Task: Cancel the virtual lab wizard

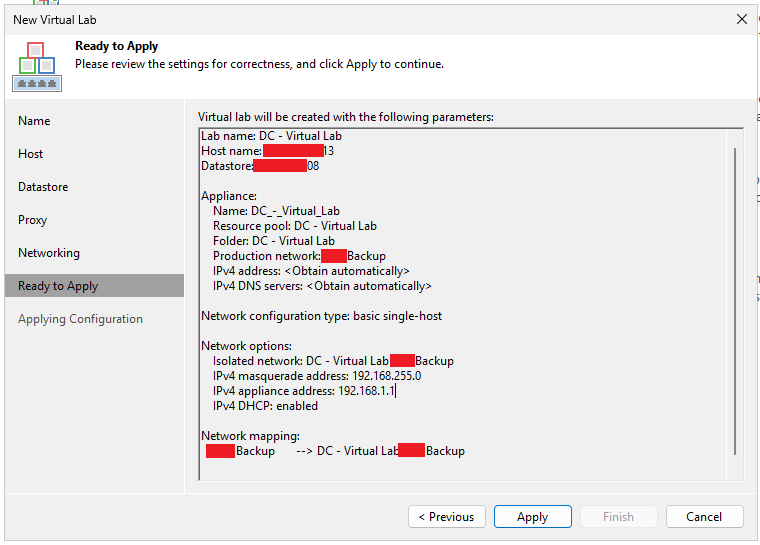Action: (x=704, y=517)
